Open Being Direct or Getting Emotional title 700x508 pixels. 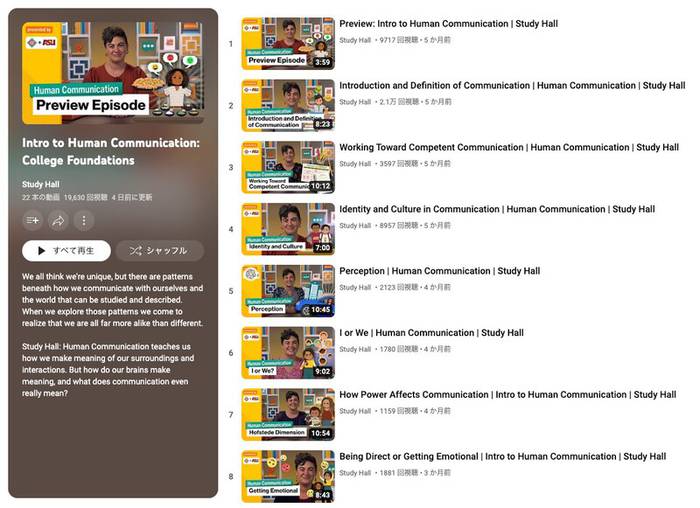(x=503, y=456)
